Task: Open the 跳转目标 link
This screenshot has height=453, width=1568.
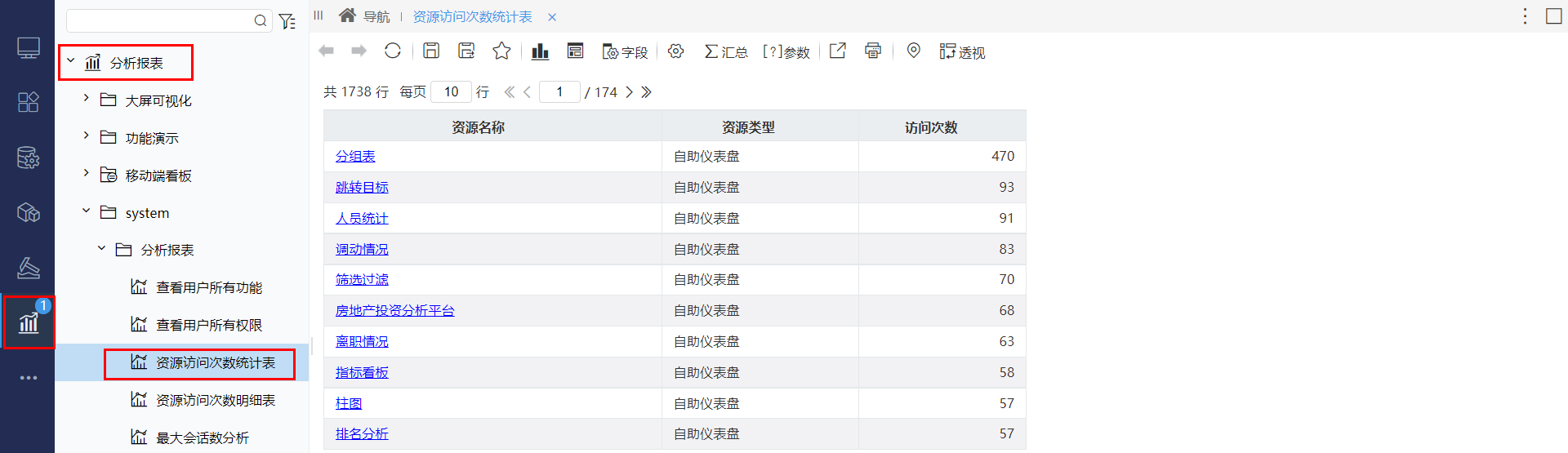Action: pos(362,187)
